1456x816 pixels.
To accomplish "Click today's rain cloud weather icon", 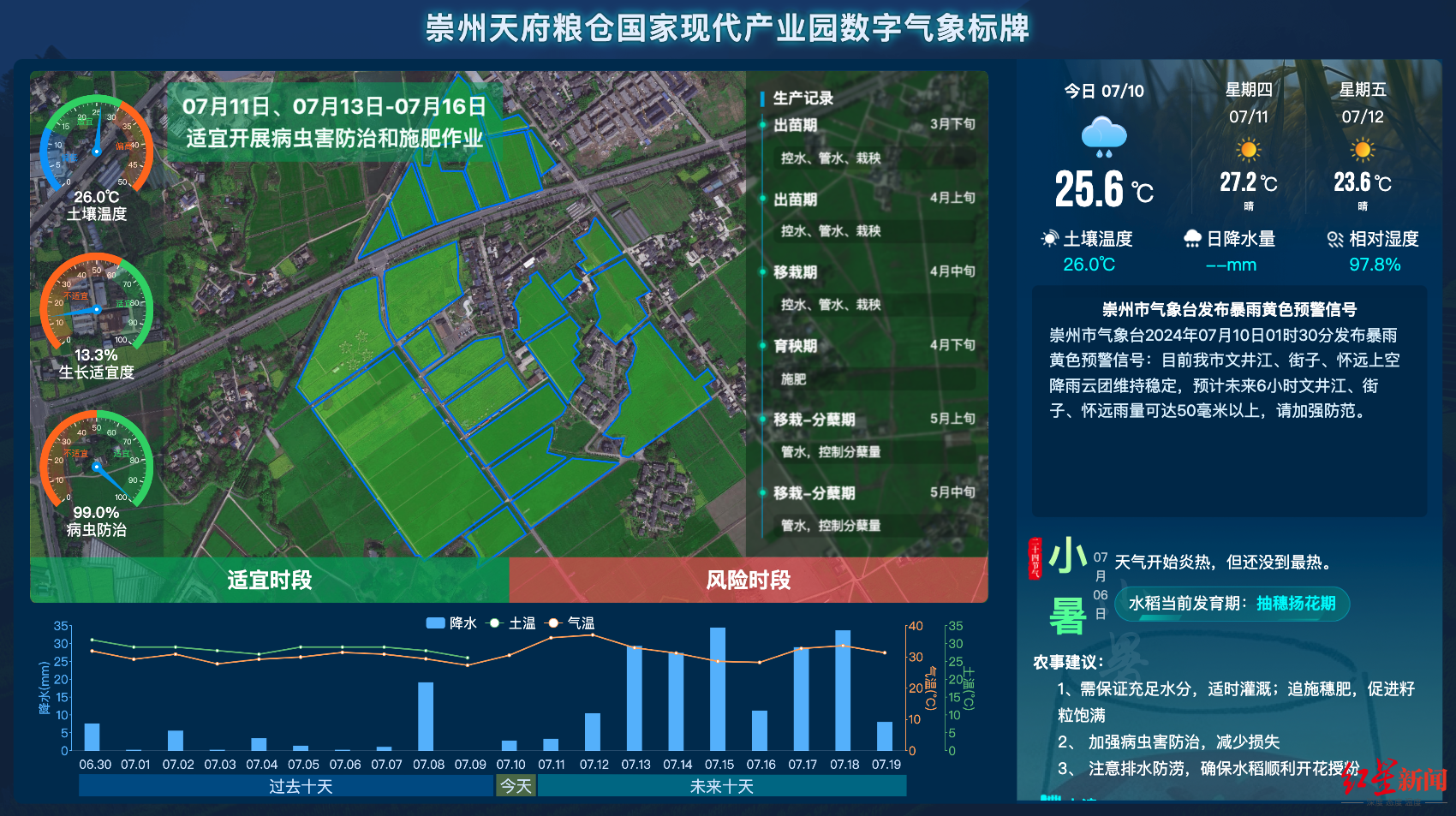I will click(x=1103, y=138).
